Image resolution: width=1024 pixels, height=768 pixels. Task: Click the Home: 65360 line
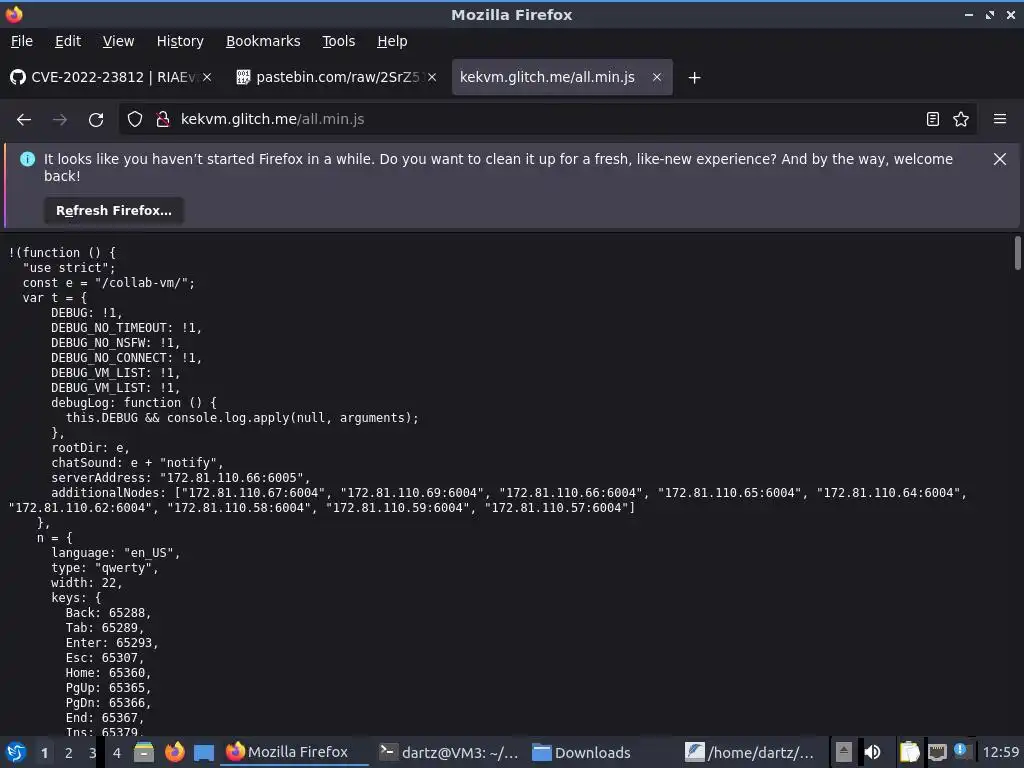[x=108, y=673]
